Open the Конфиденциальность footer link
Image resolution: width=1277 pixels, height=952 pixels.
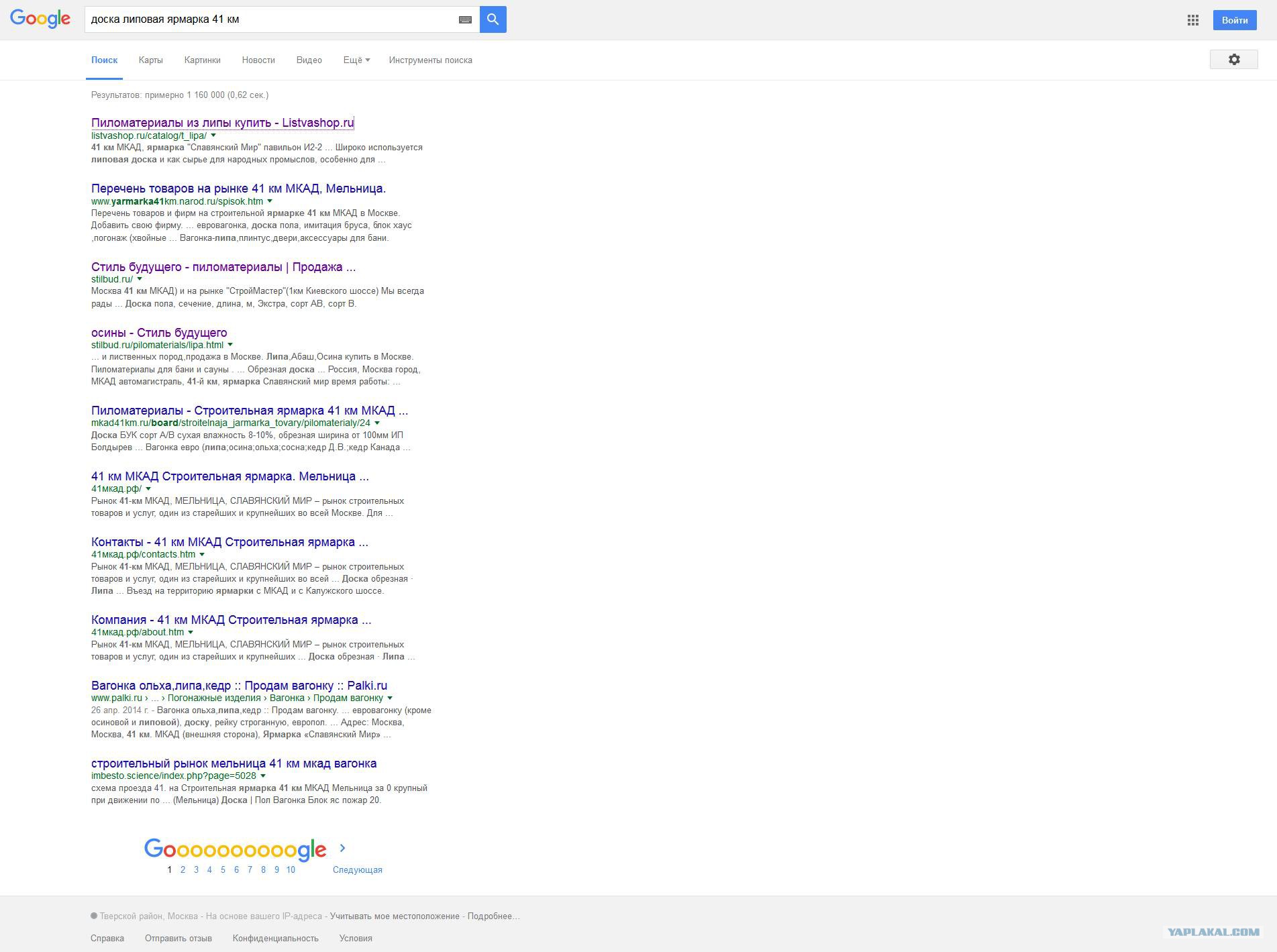point(276,939)
